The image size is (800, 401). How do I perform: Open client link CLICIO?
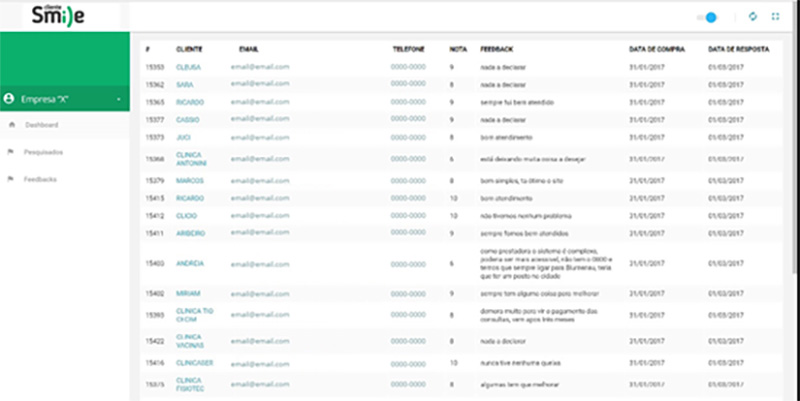pos(186,216)
